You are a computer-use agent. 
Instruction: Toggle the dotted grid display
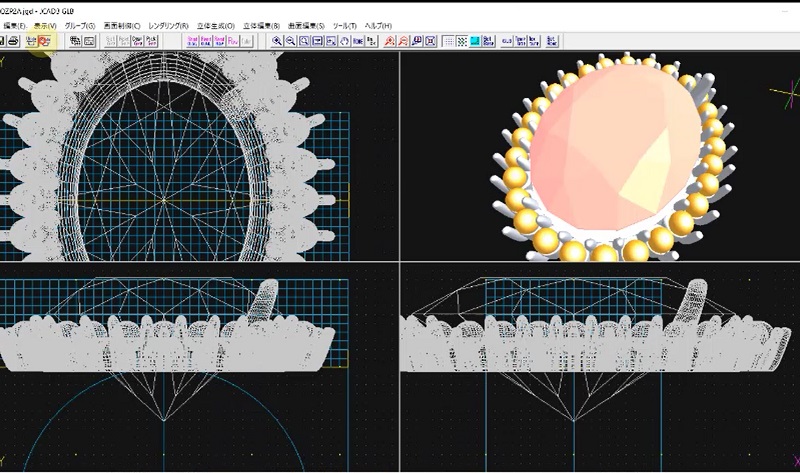(449, 41)
